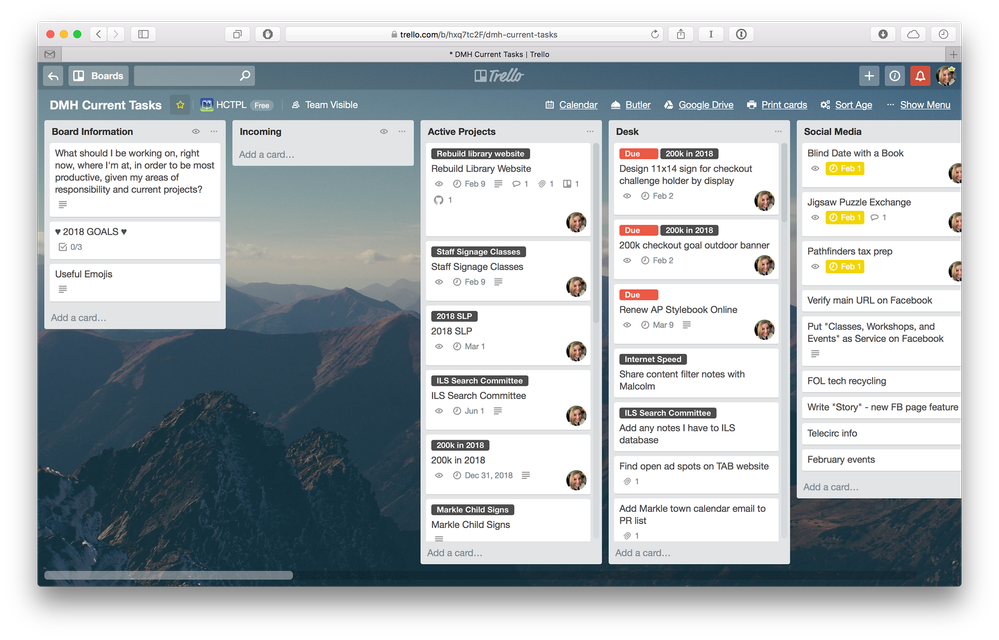Click Show Menu
This screenshot has width=999, height=640.
point(918,105)
